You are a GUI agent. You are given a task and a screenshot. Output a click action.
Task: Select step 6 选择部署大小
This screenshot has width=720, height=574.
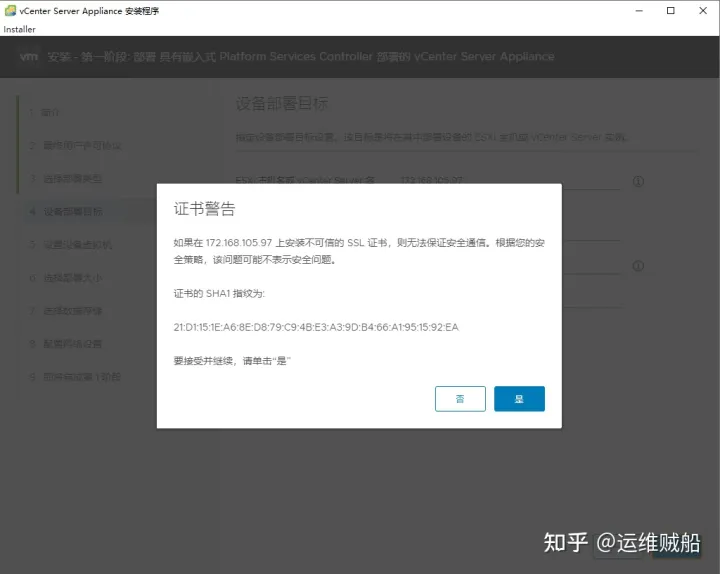point(72,278)
